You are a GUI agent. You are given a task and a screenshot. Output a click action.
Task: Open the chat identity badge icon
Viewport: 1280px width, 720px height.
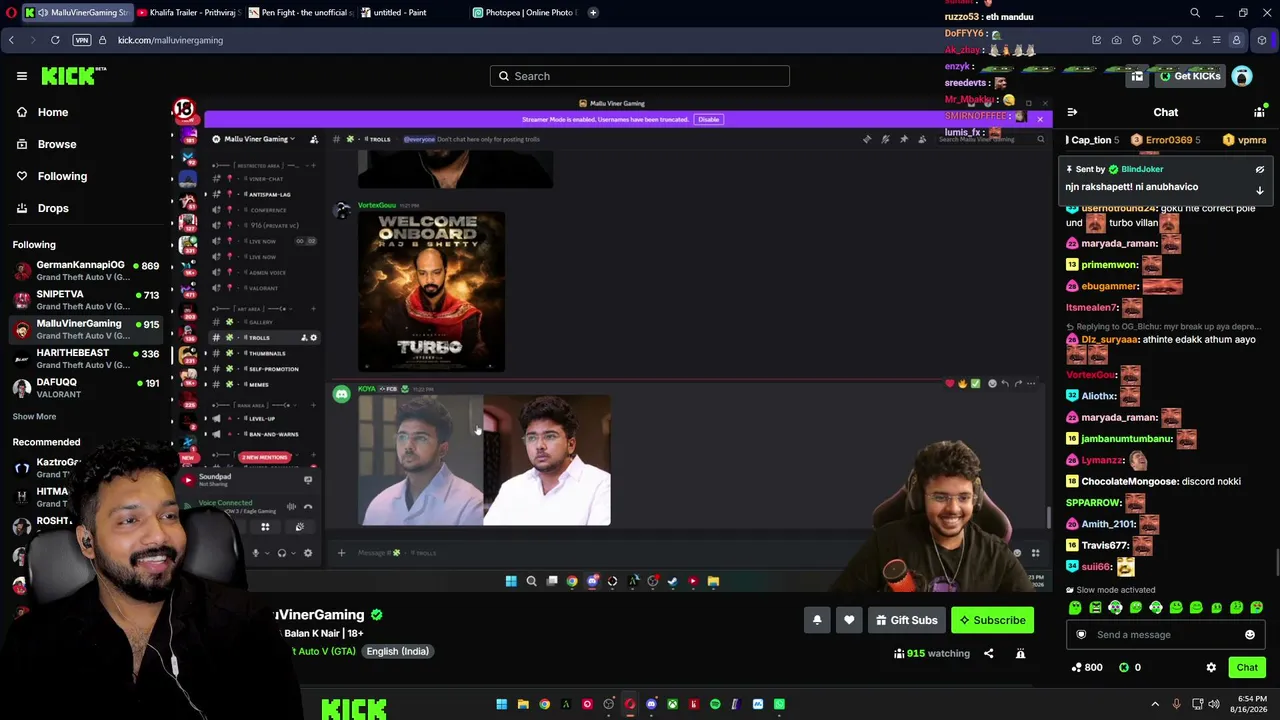pos(1081,635)
